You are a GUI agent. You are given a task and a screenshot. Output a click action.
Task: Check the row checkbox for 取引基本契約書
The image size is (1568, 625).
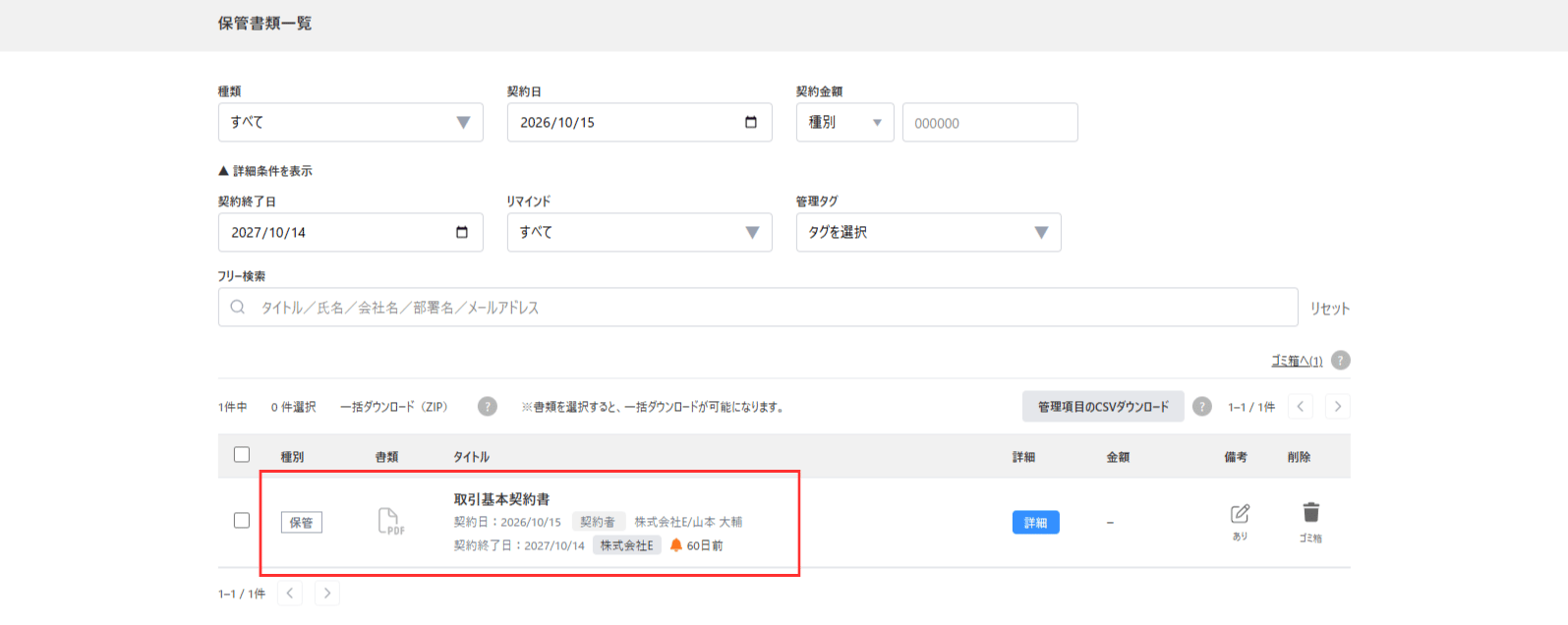242,521
